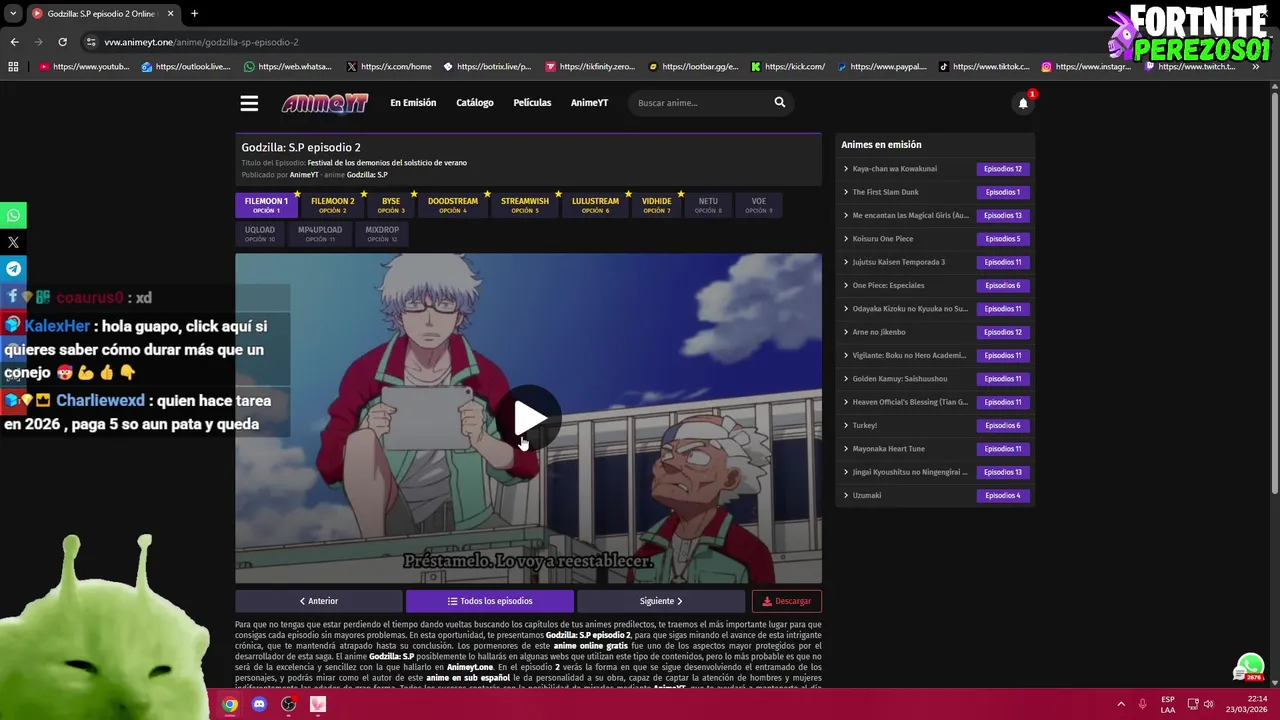Click the address bar URL
1280x720 pixels.
(x=201, y=42)
